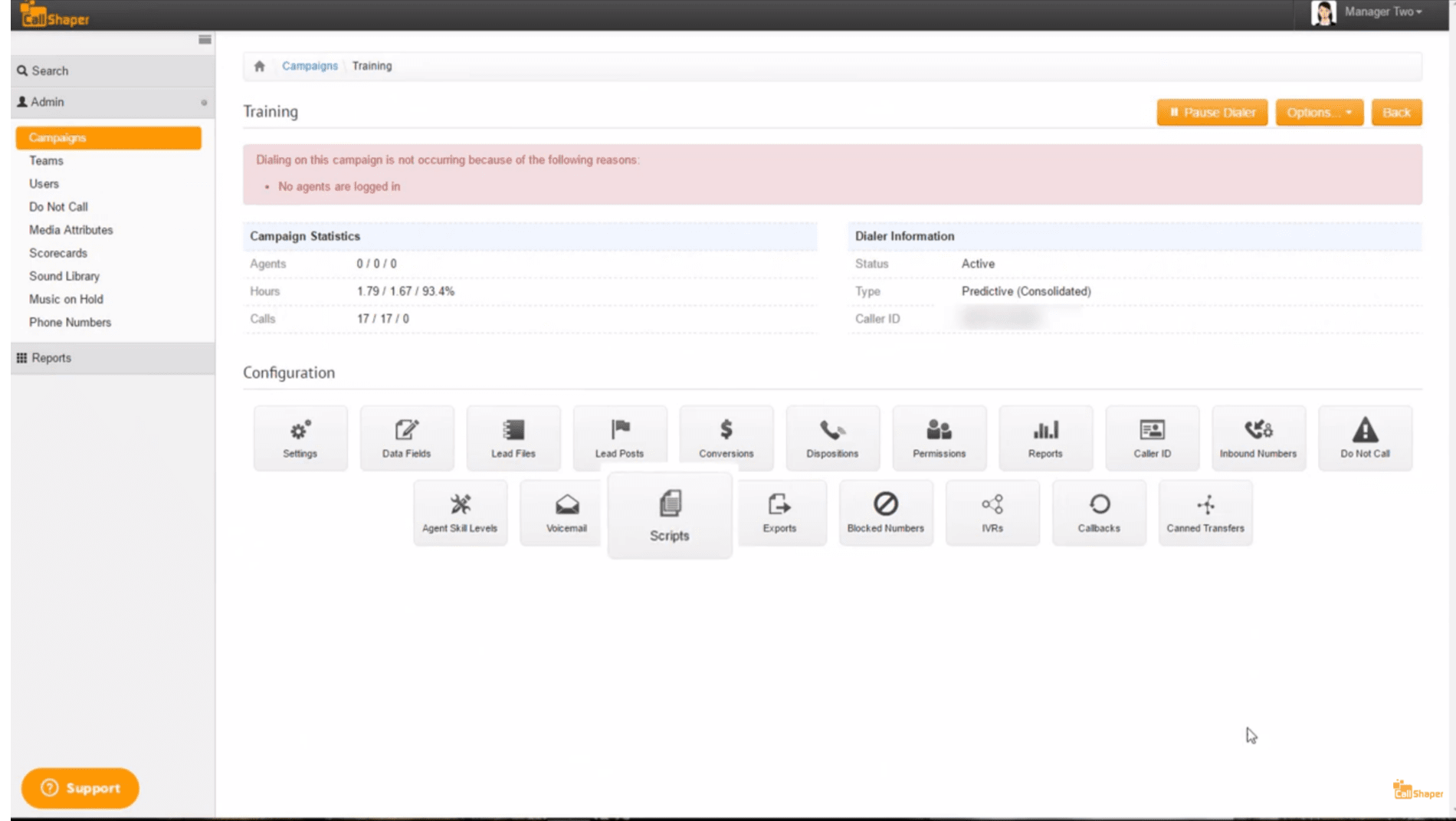Select Teams in the sidebar menu

coord(46,161)
